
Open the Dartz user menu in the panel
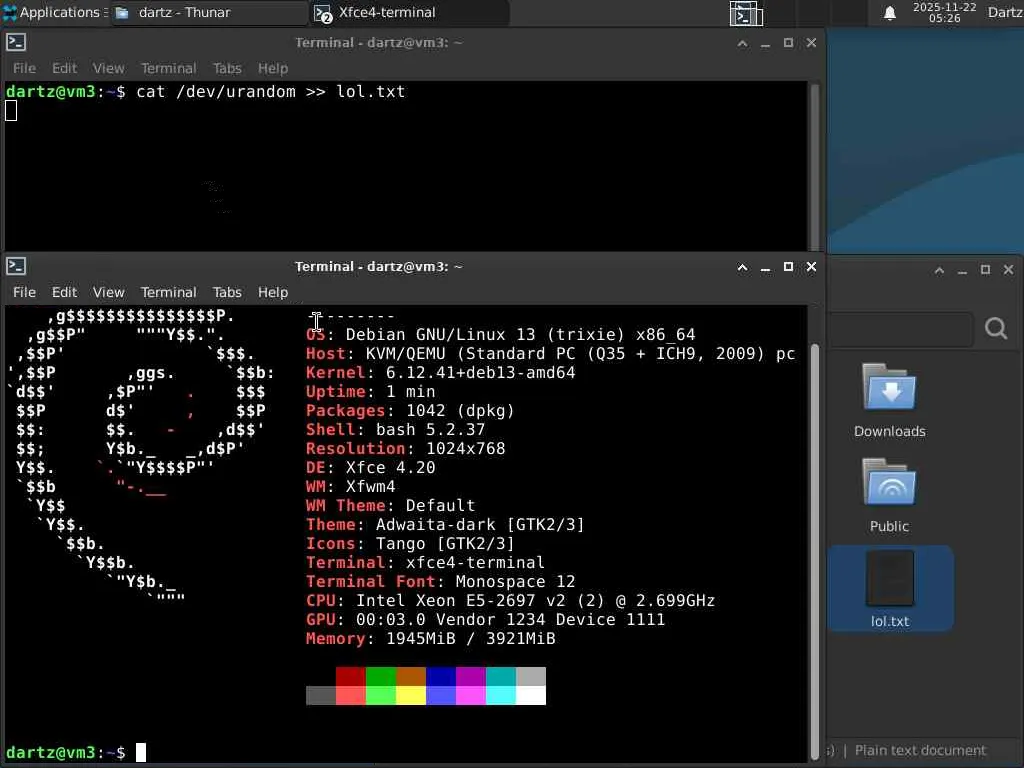[x=1005, y=12]
